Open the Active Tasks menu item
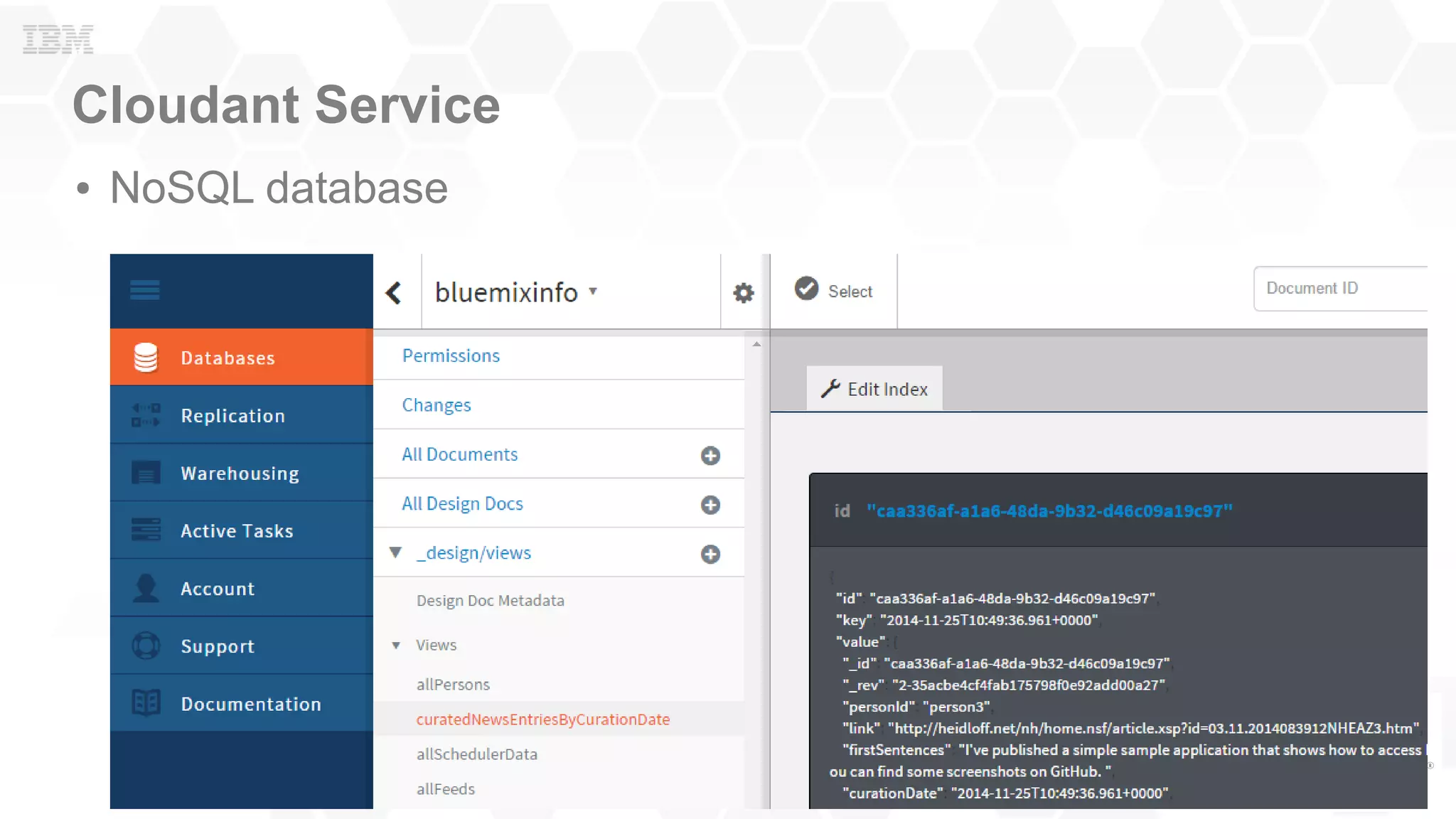Image resolution: width=1456 pixels, height=819 pixels. (x=242, y=530)
